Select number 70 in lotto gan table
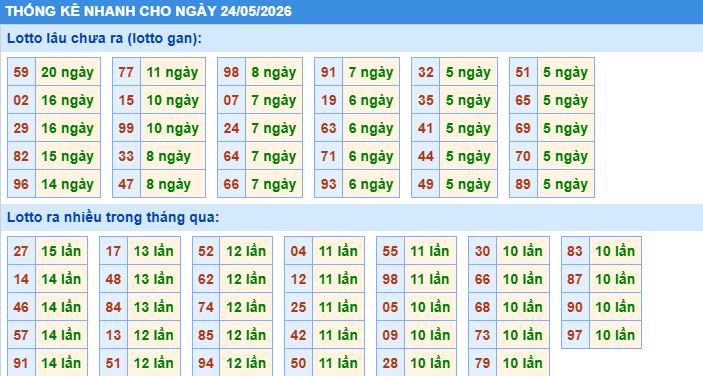The height and width of the screenshot is (376, 703). point(523,156)
